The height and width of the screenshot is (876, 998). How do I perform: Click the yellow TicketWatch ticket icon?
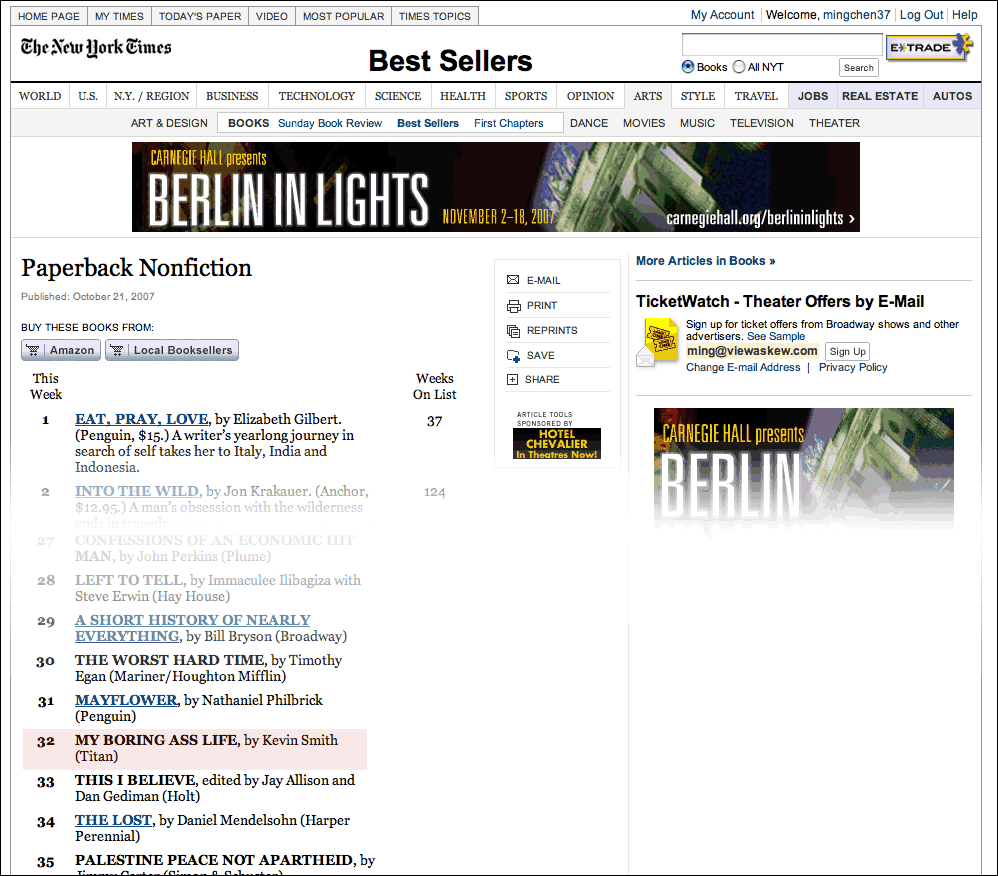coord(657,343)
